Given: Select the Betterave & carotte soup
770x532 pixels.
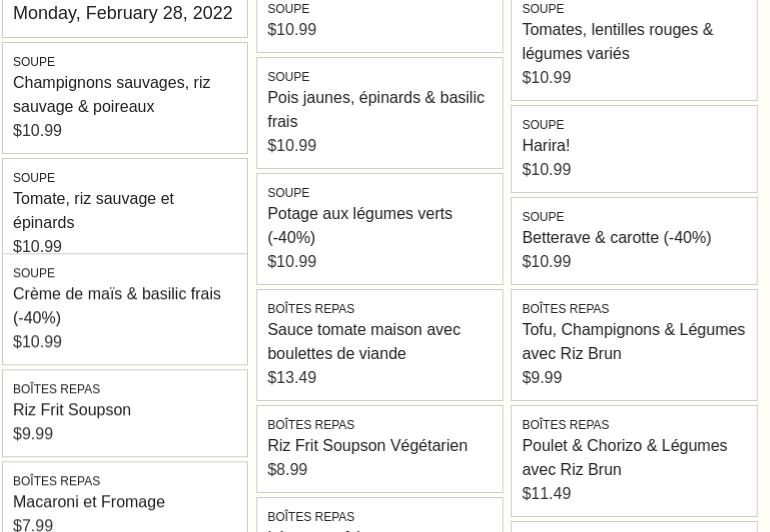Looking at the screenshot, I should point(616,238).
